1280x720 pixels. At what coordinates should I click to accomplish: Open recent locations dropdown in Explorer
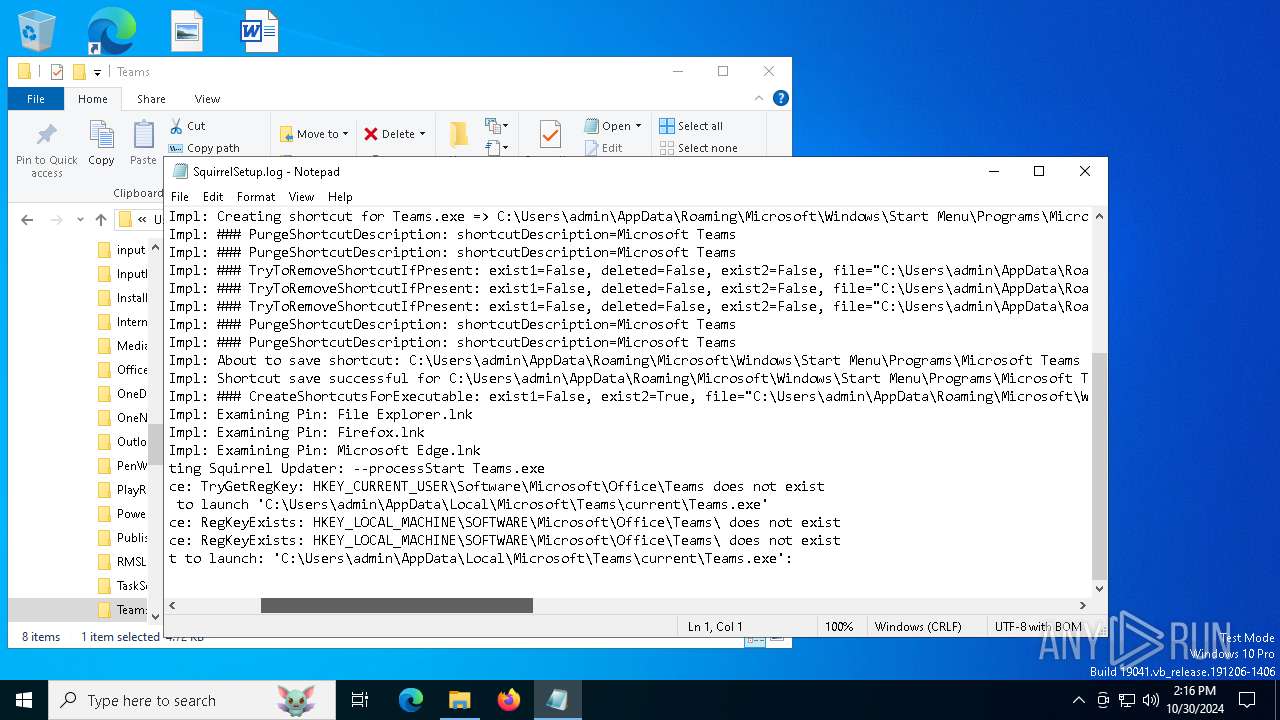(79, 220)
